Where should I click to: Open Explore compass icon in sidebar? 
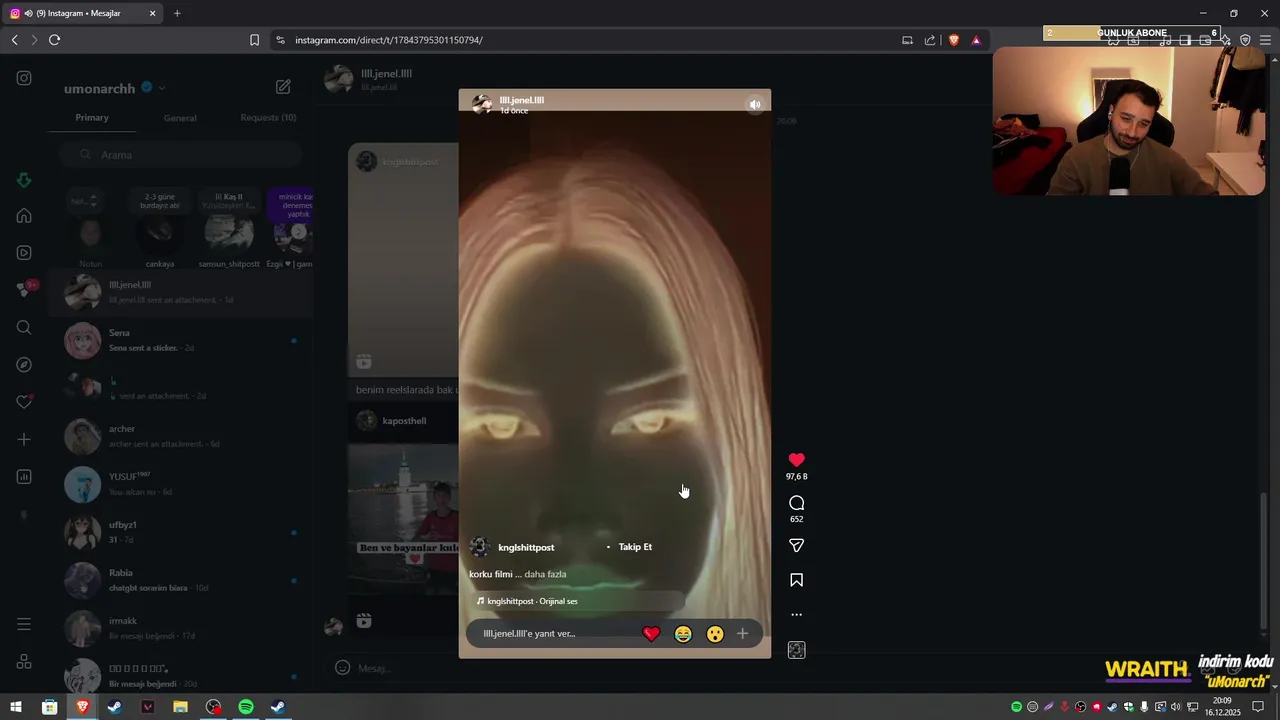point(24,365)
